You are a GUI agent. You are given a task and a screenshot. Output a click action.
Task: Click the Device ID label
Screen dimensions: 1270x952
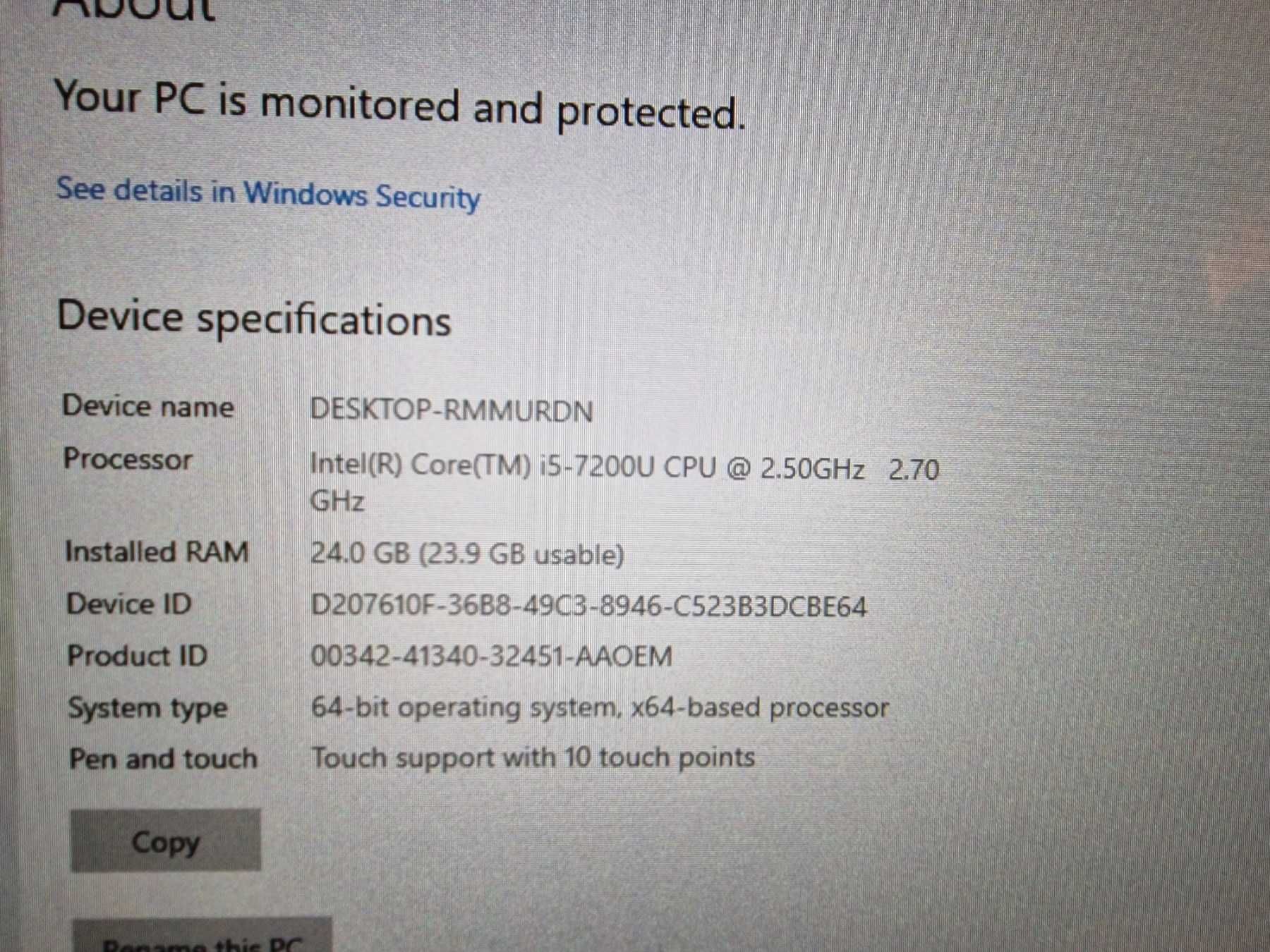(x=129, y=604)
